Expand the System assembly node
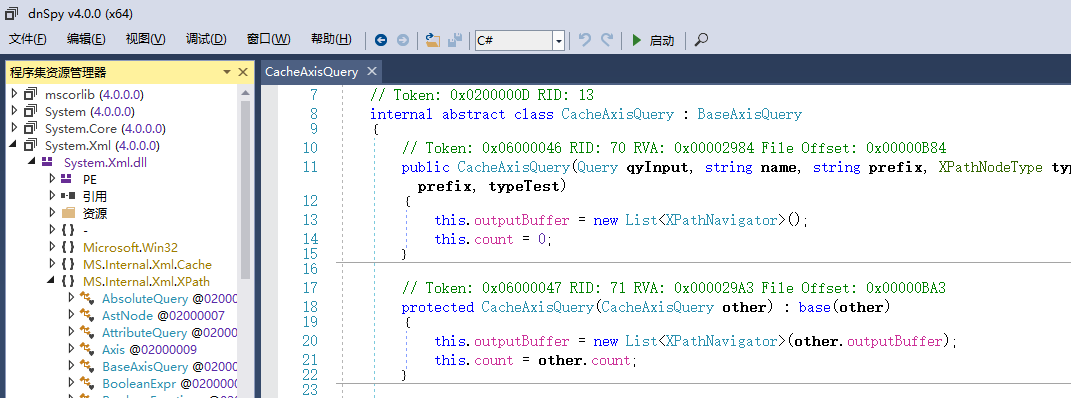 pos(14,111)
